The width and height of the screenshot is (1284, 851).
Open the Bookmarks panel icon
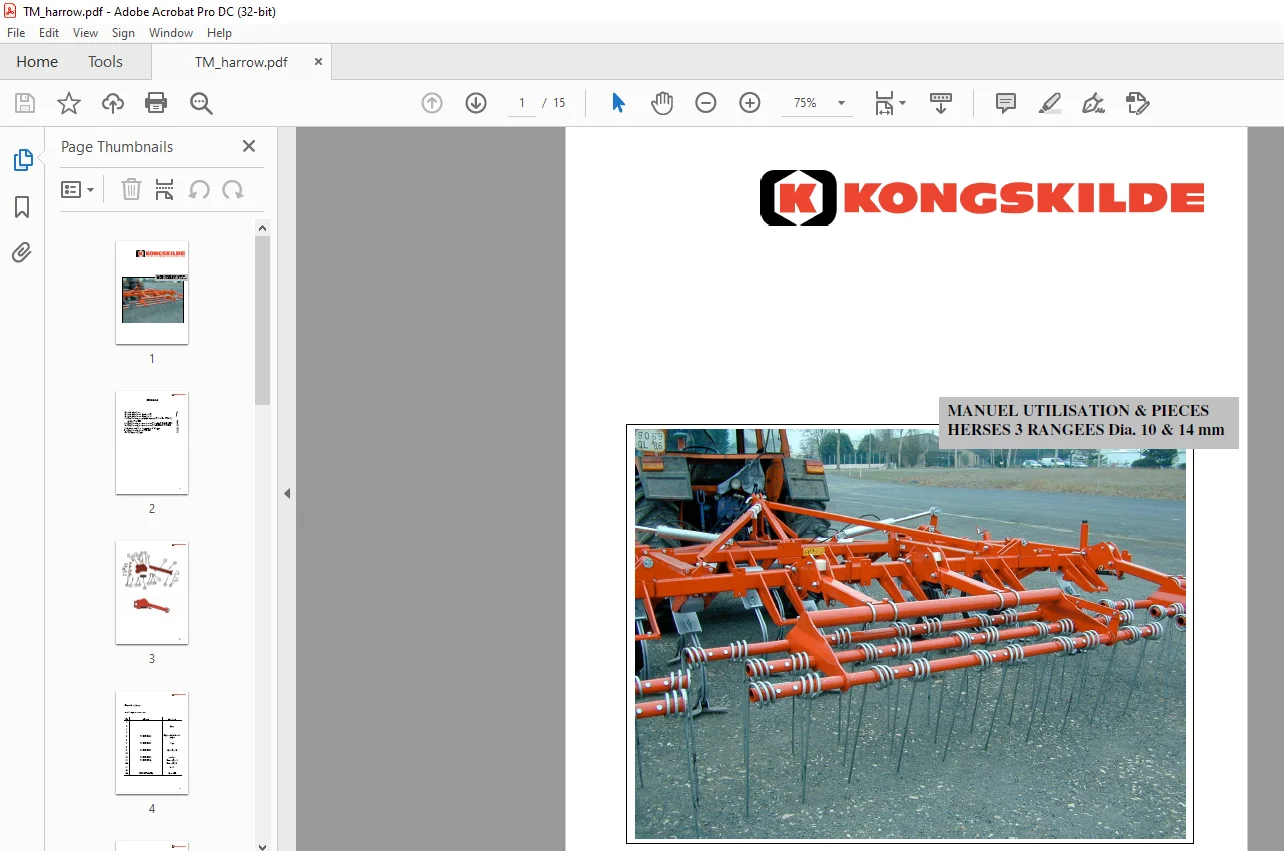[x=22, y=207]
